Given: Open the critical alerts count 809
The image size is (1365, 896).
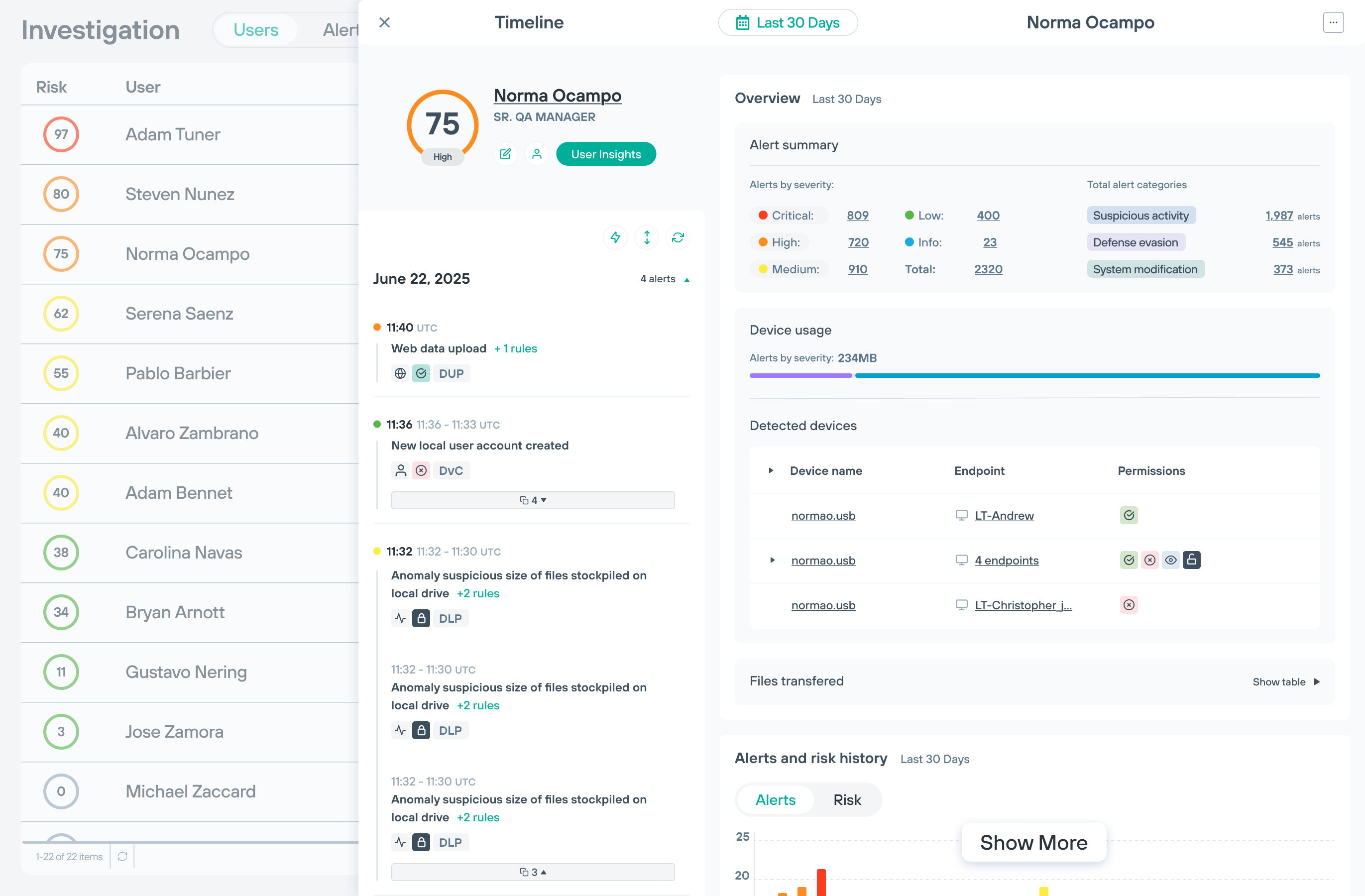Looking at the screenshot, I should click(x=857, y=215).
